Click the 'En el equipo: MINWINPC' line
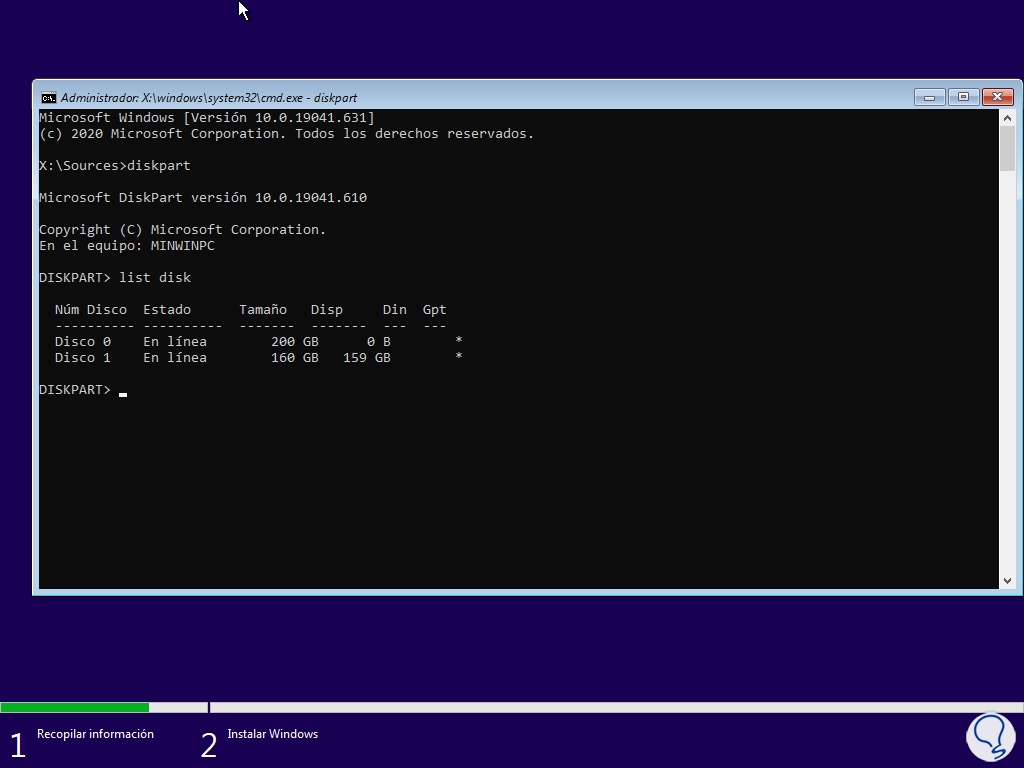This screenshot has width=1024, height=768. [x=127, y=246]
